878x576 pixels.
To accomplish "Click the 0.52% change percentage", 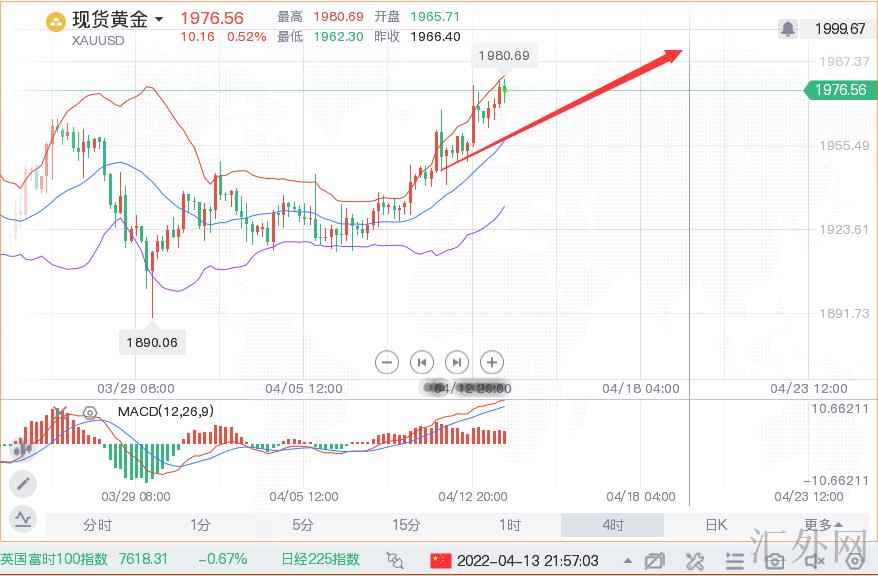I will pyautogui.click(x=246, y=37).
